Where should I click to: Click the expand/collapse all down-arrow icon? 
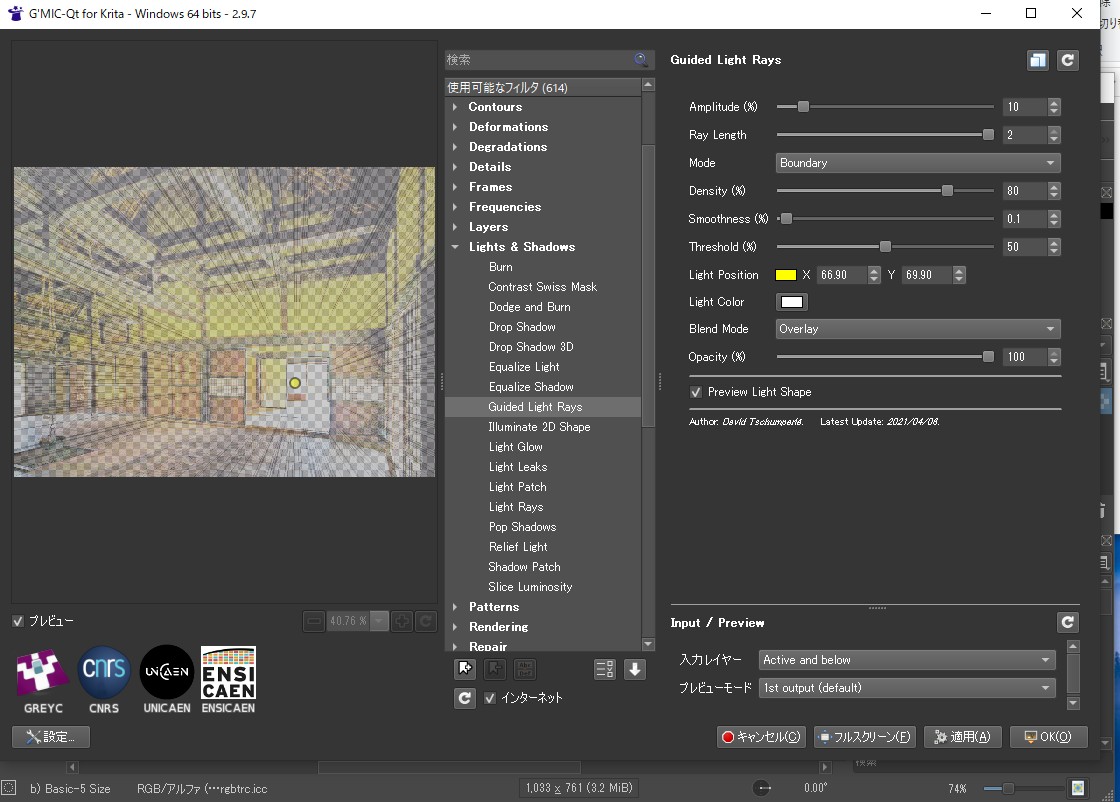tap(634, 669)
